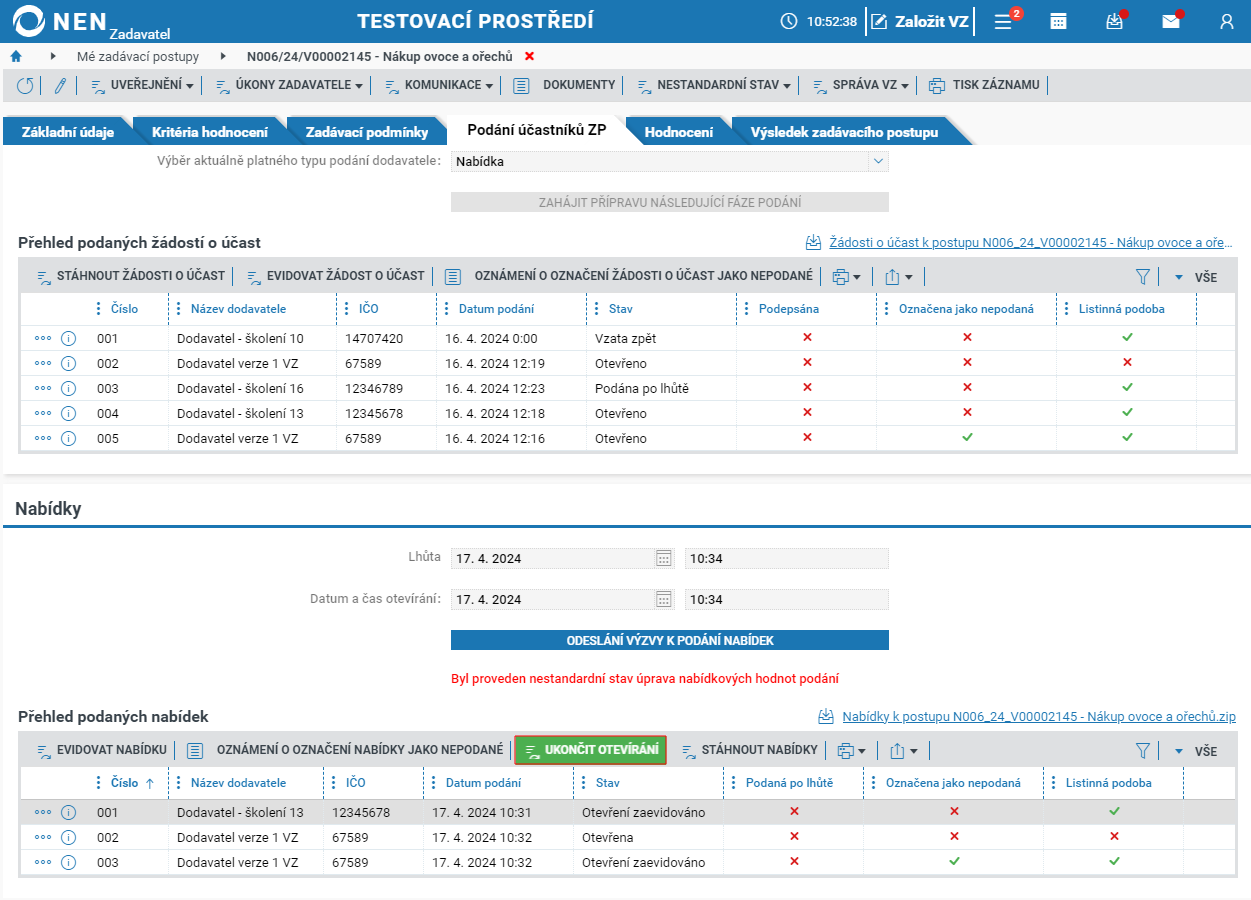This screenshot has height=900, width=1251.
Task: Open the SPRÁVA VZ dropdown menu
Action: click(x=861, y=86)
